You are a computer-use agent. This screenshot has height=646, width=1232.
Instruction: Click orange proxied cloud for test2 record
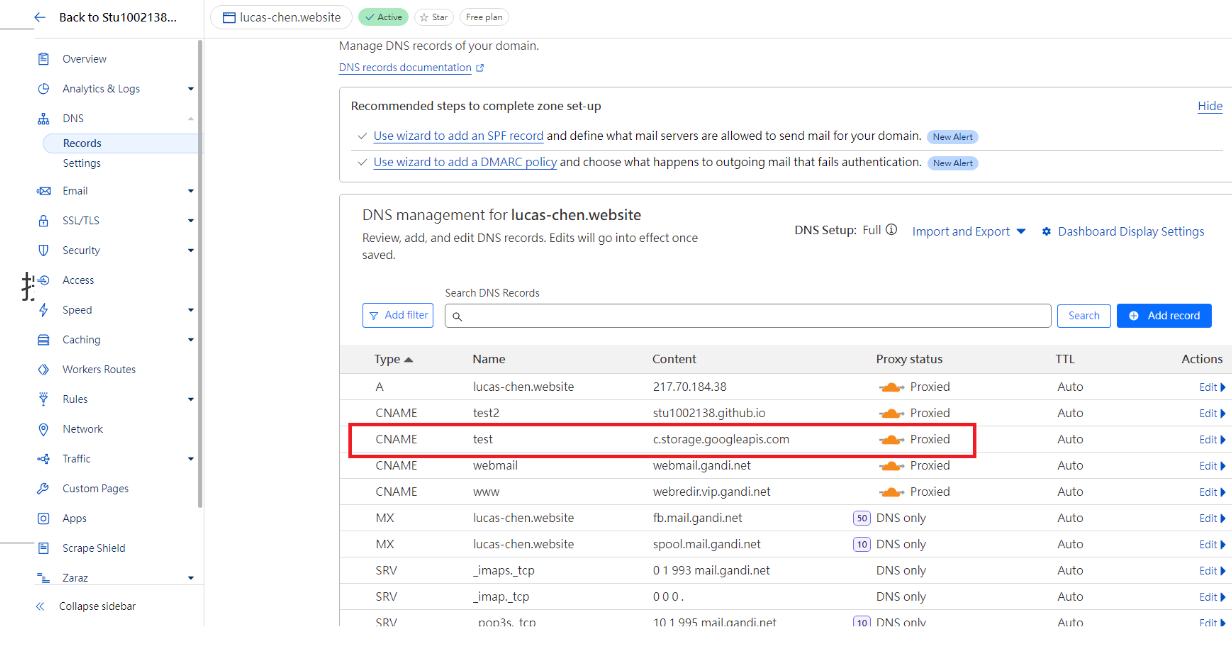tap(891, 413)
